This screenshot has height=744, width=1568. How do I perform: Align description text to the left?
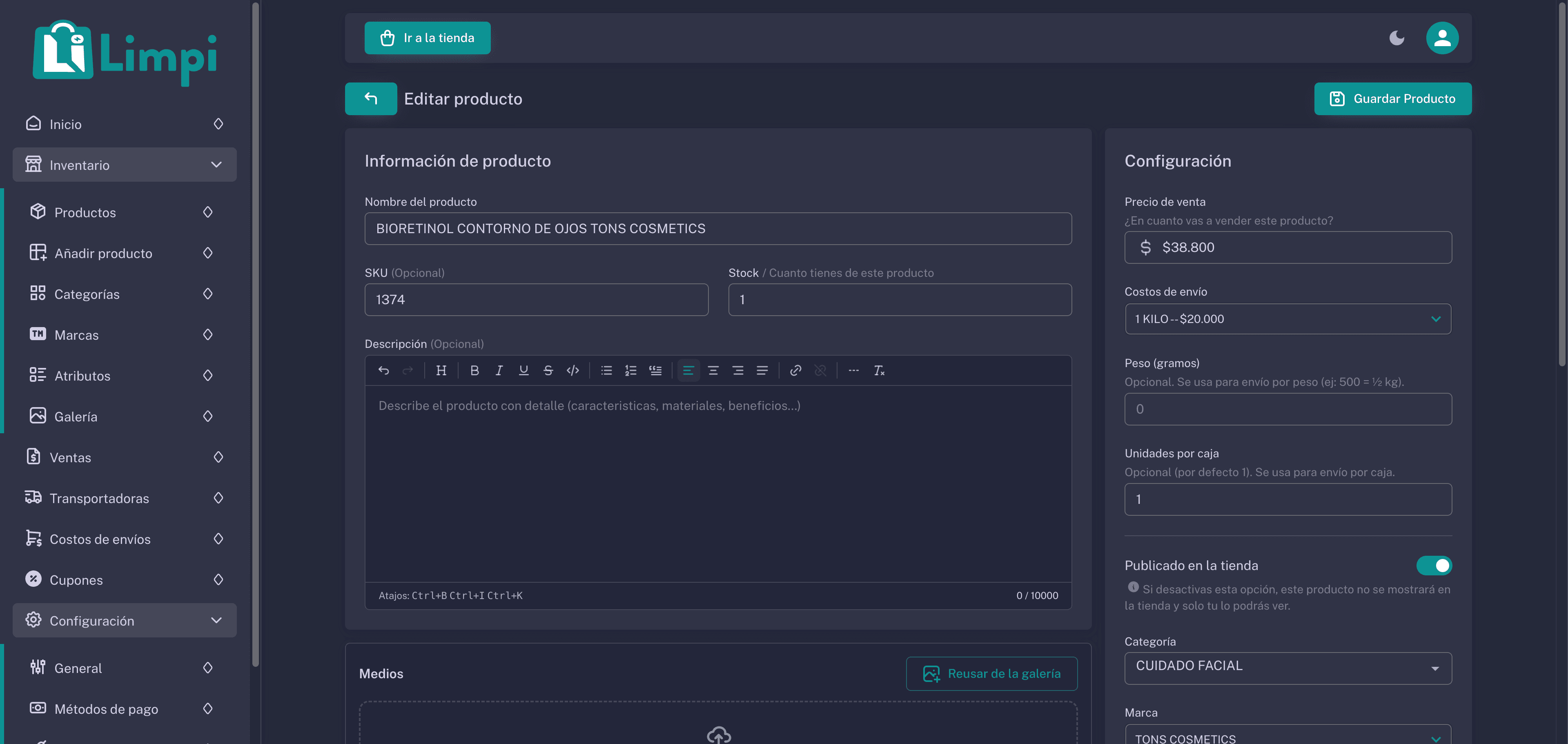click(688, 370)
